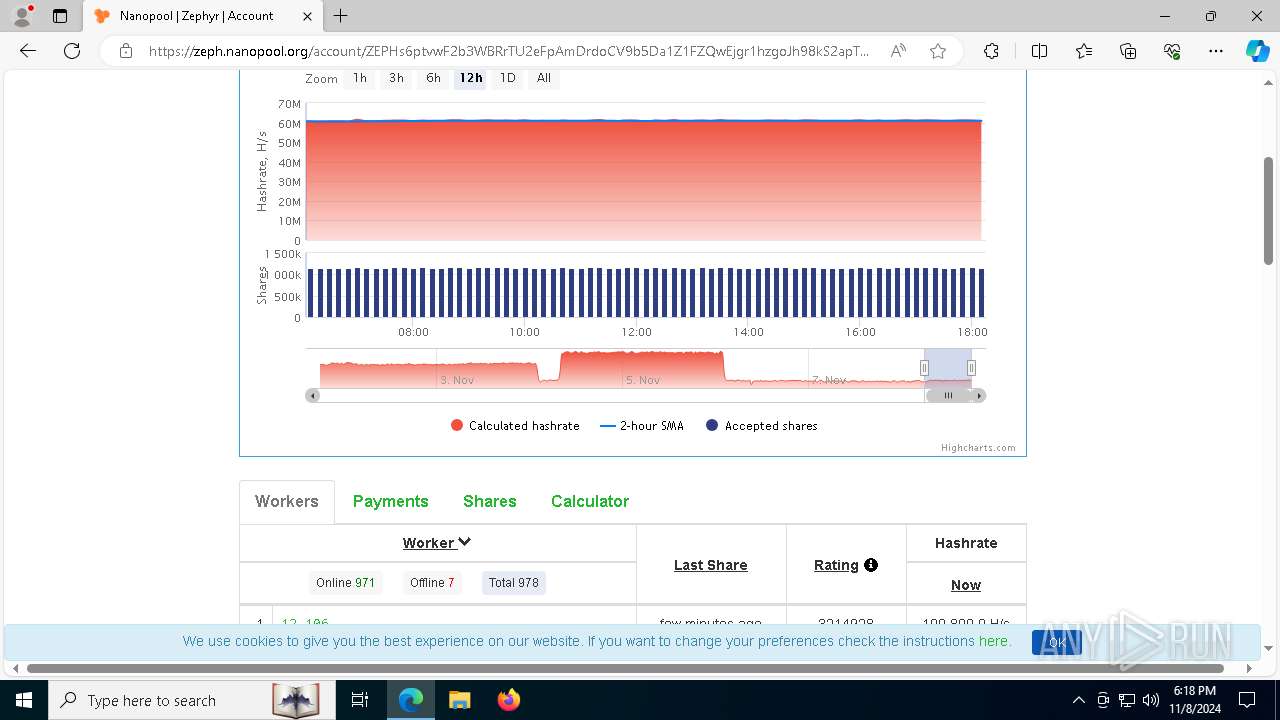This screenshot has height=720, width=1280.
Task: Open the Copilot sidebar icon
Action: [1257, 51]
